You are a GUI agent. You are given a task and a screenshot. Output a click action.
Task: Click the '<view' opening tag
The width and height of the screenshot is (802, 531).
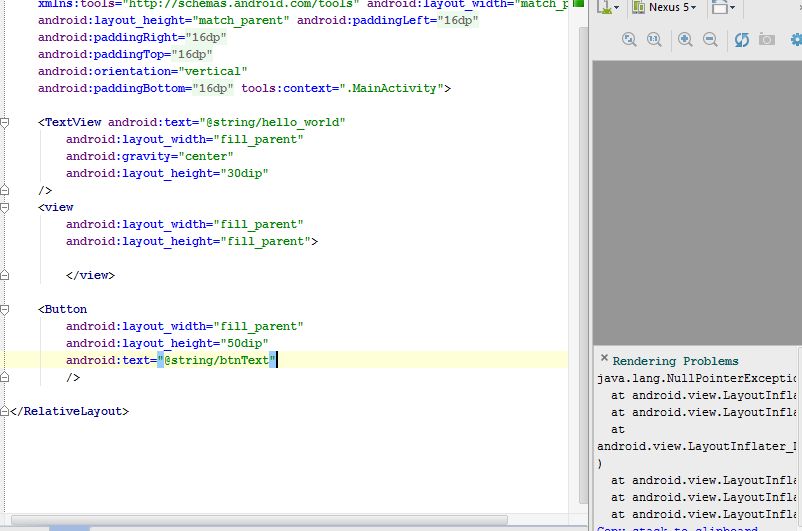[56, 207]
